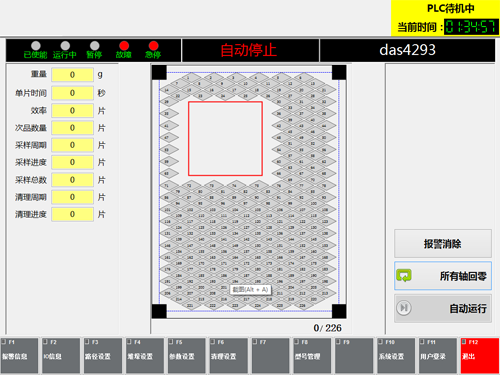Click the red 故障 fault indicator light

coord(124,46)
